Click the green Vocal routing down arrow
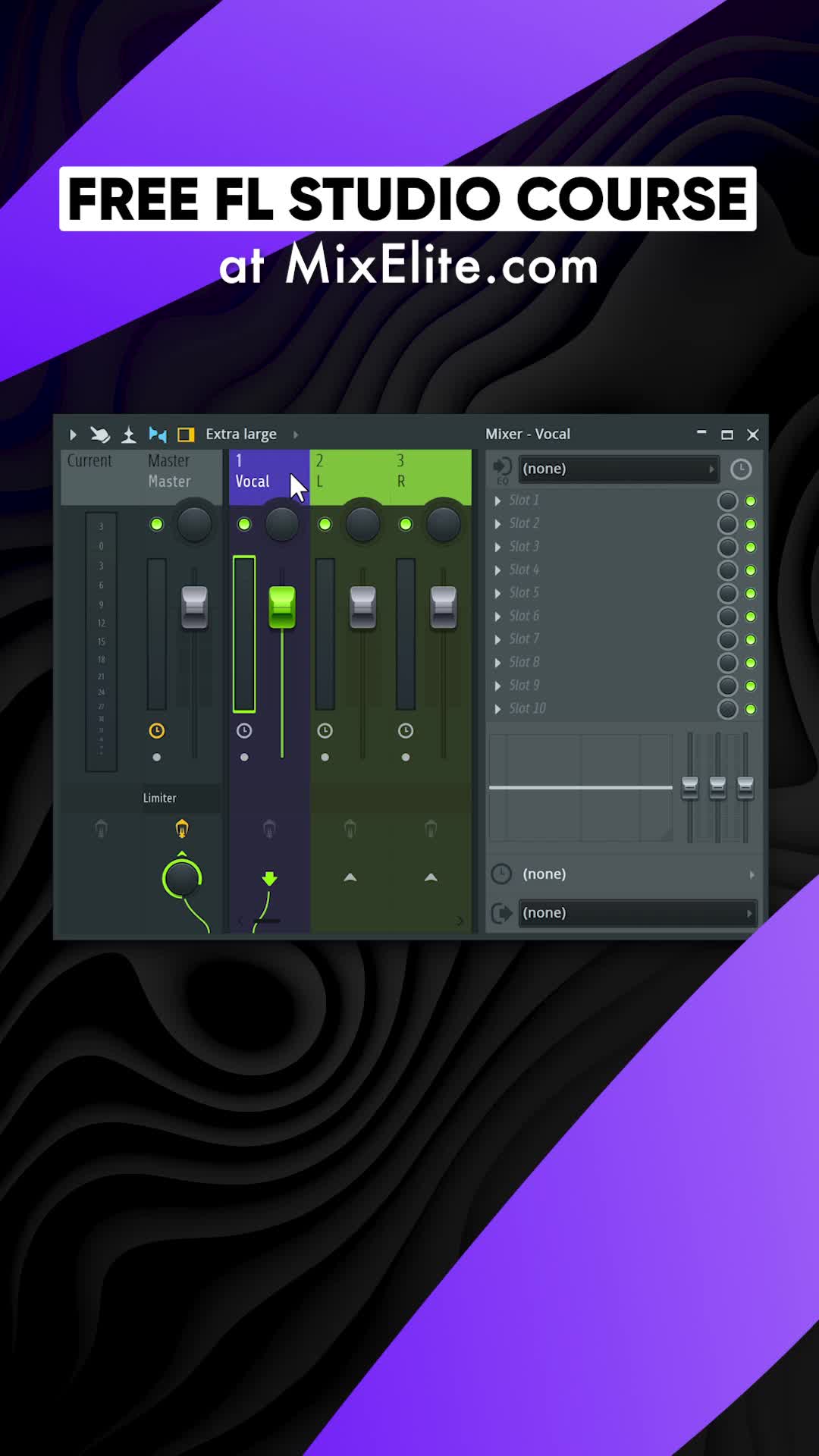The height and width of the screenshot is (1456, 819). (269, 879)
